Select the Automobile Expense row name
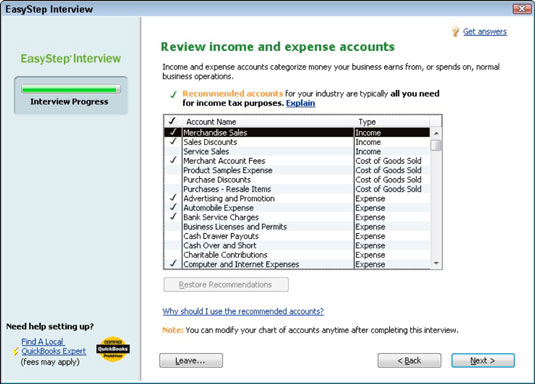 click(x=218, y=208)
